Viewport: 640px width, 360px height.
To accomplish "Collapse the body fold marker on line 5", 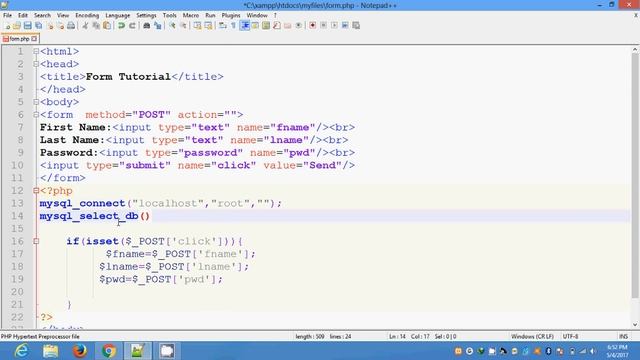I will pos(36,102).
